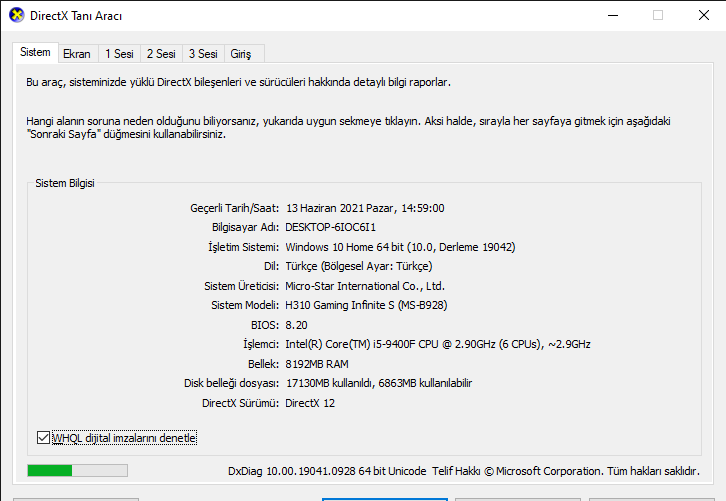Screen dimensions: 726x501
Task: Click the DirectX Tanı Aracı title icon
Action: click(17, 15)
